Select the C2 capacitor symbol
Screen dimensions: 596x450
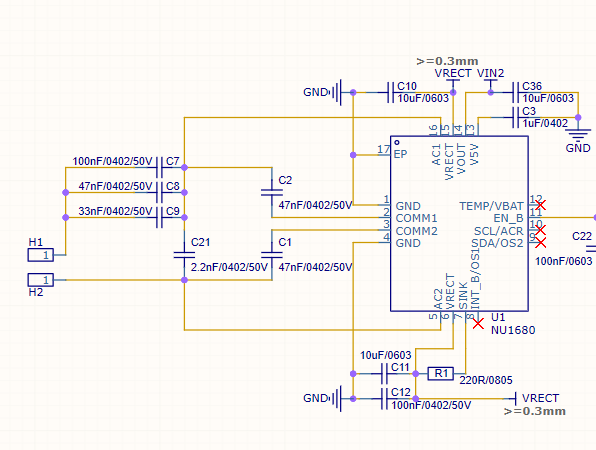[x=272, y=192]
